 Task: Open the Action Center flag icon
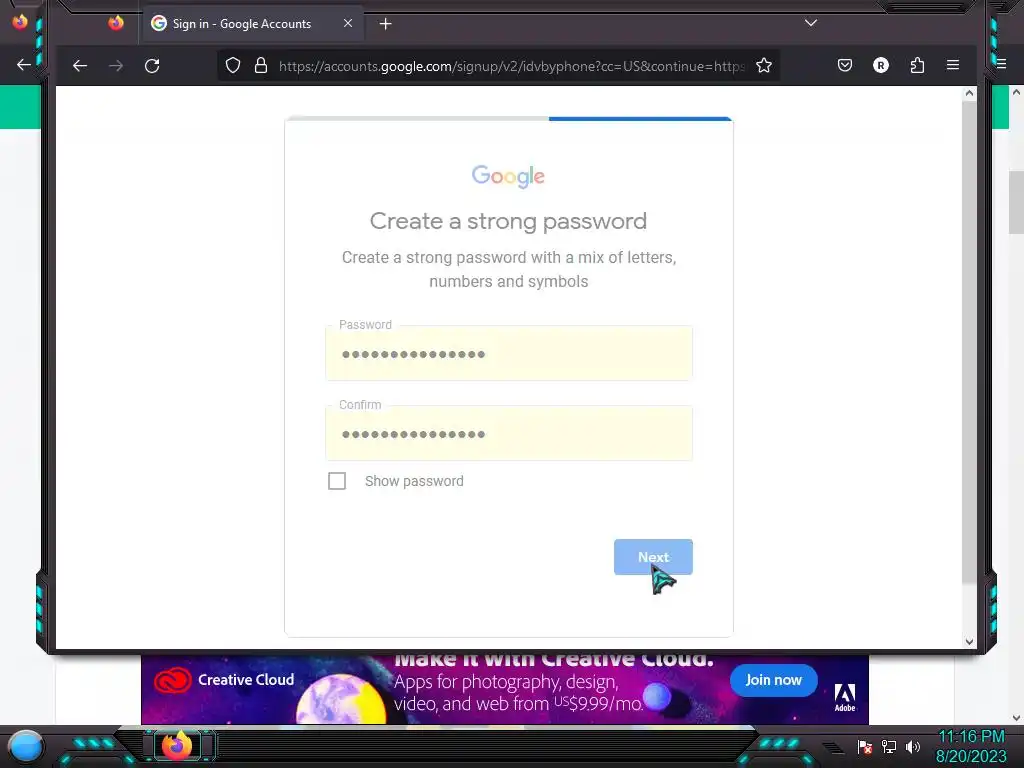(865, 746)
